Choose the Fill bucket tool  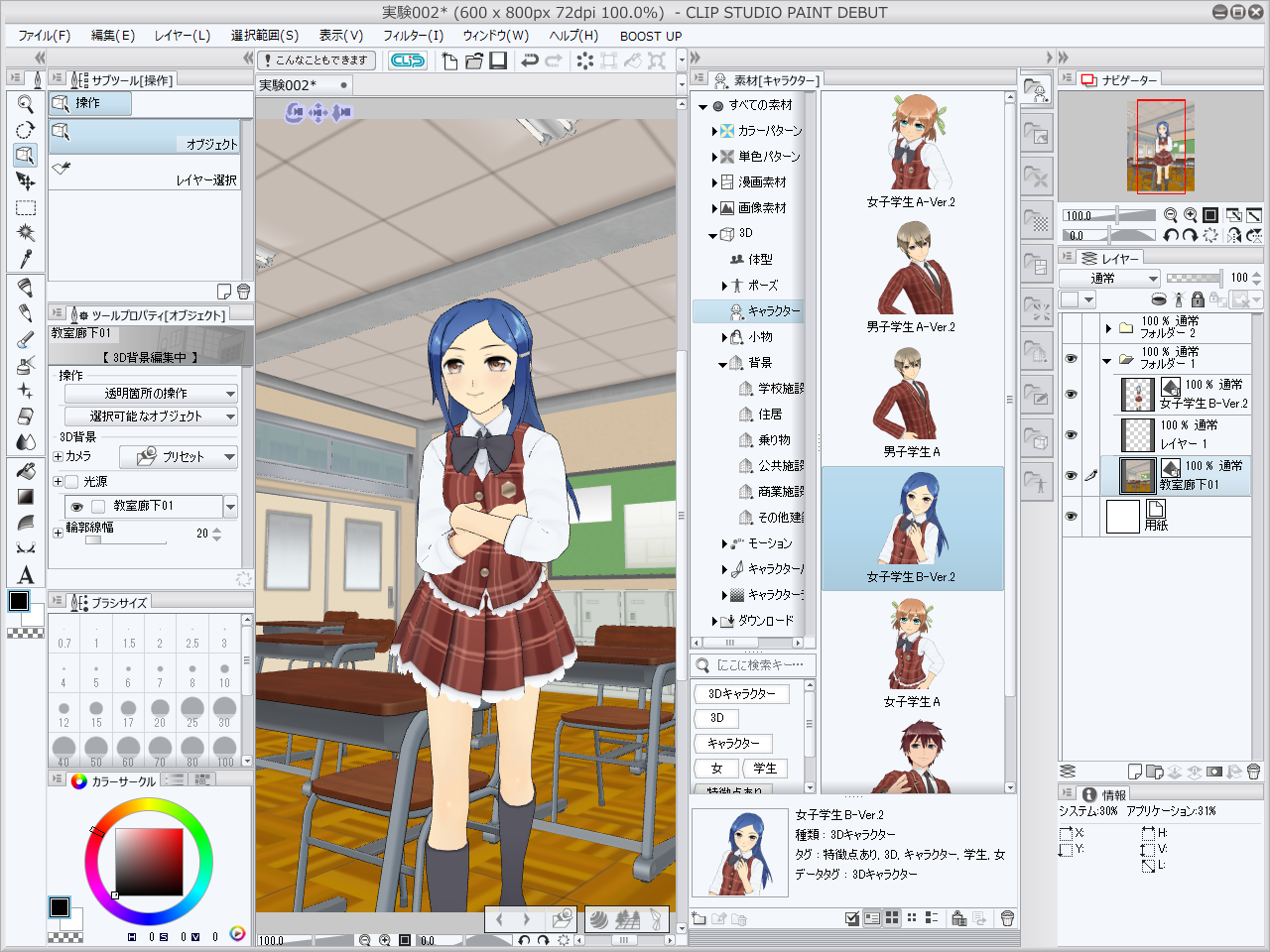pos(25,472)
